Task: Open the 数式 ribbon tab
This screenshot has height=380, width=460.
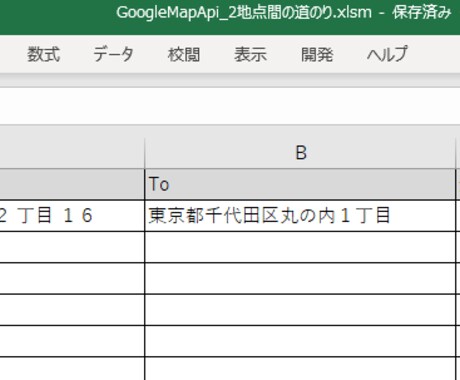Action: tap(44, 54)
